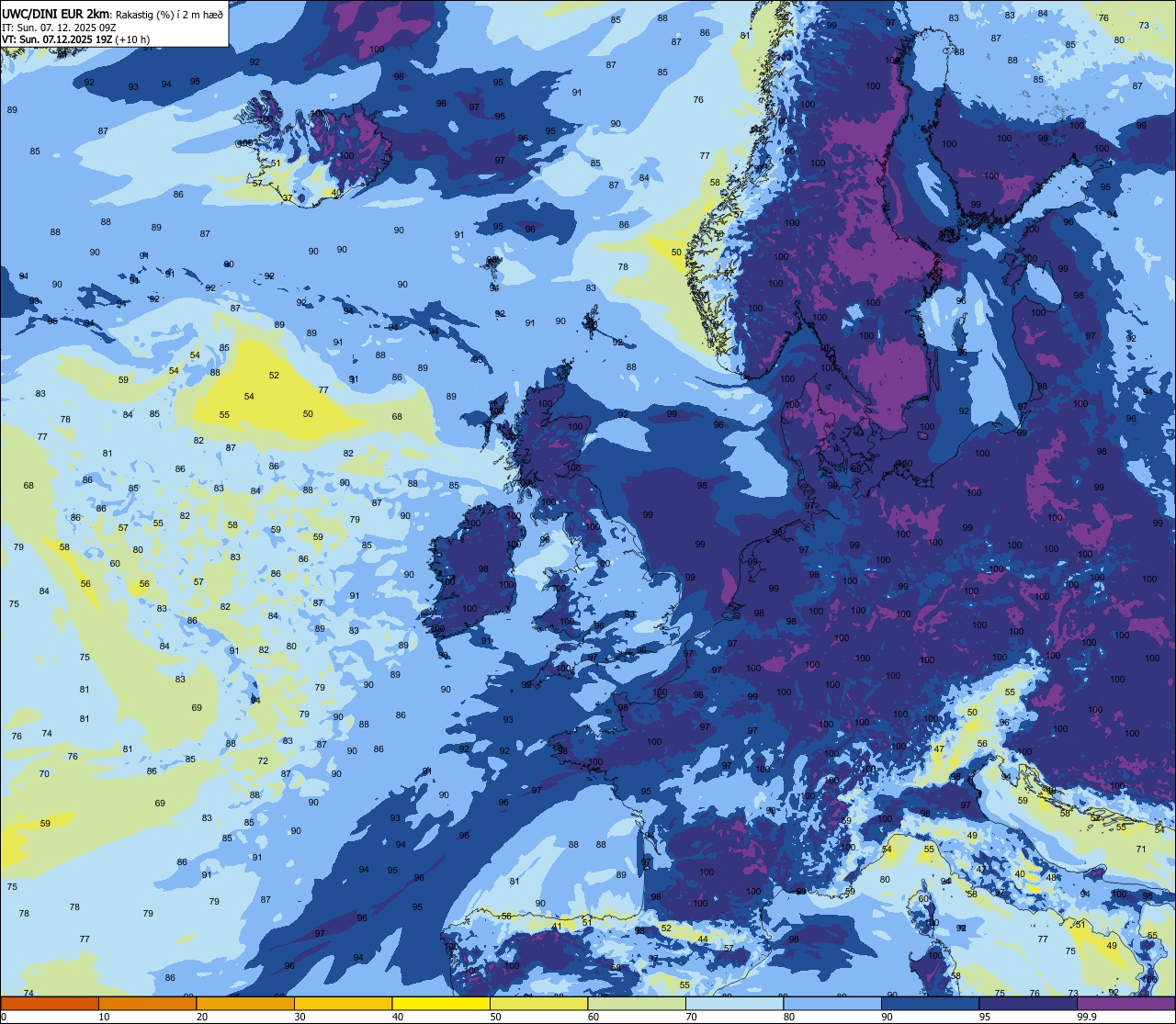Click the 30–40 golden yellow legend swatch
This screenshot has height=1024, width=1176.
343,1003
